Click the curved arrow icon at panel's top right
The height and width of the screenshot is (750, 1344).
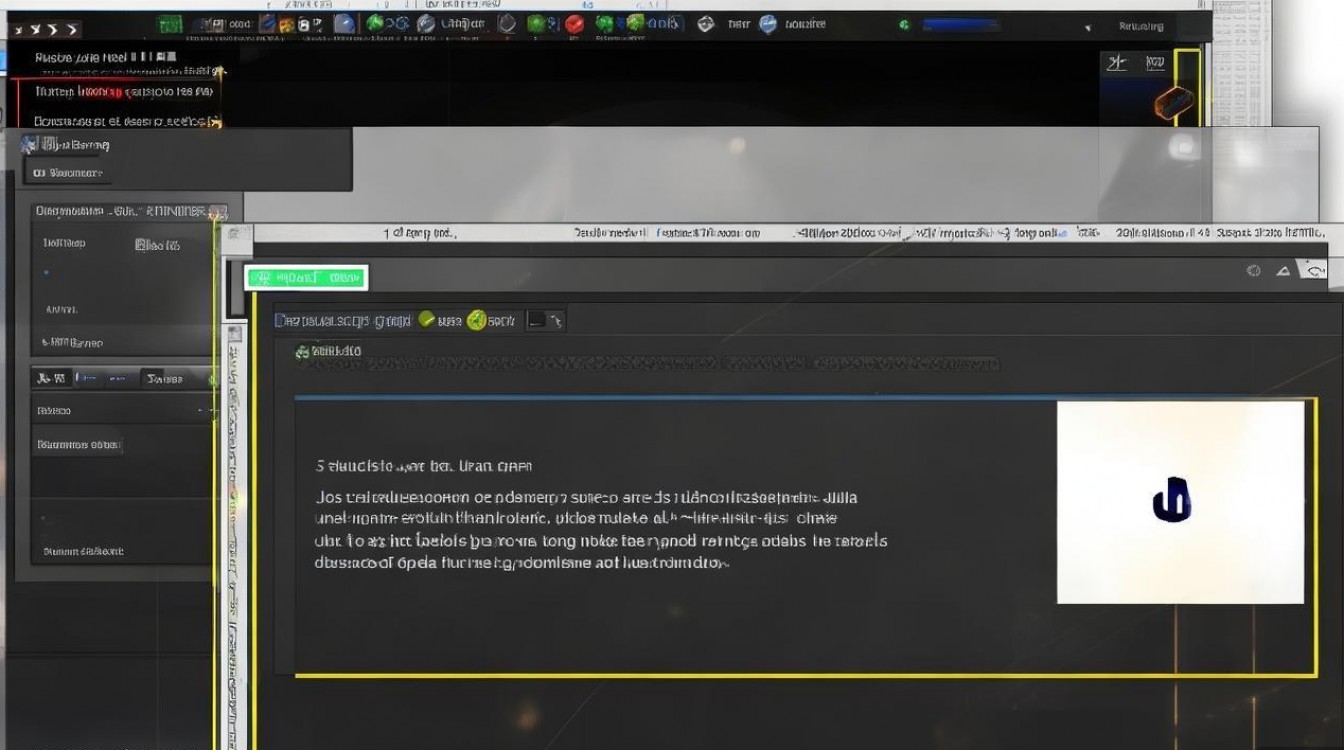click(1316, 270)
